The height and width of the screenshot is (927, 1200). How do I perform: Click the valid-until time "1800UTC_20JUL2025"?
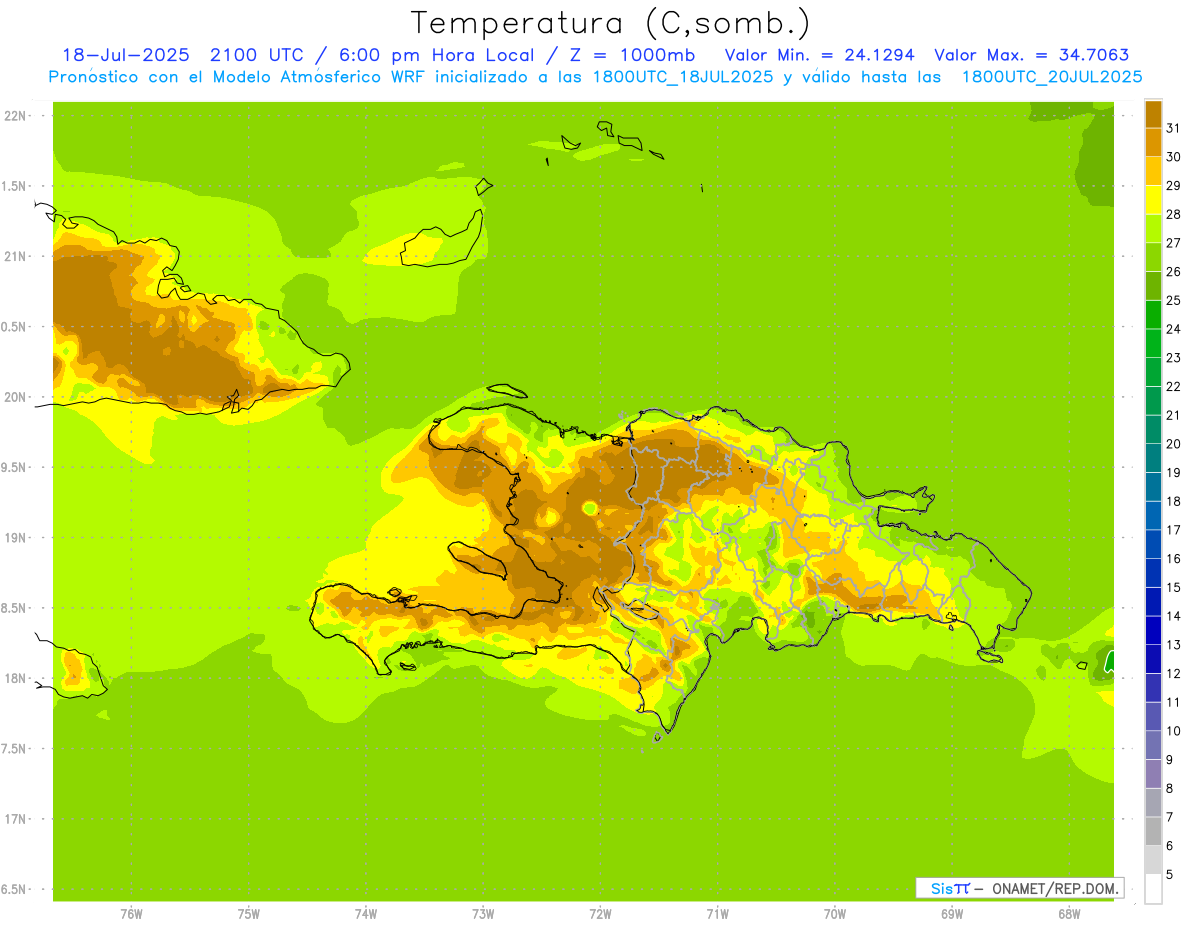tap(1052, 77)
